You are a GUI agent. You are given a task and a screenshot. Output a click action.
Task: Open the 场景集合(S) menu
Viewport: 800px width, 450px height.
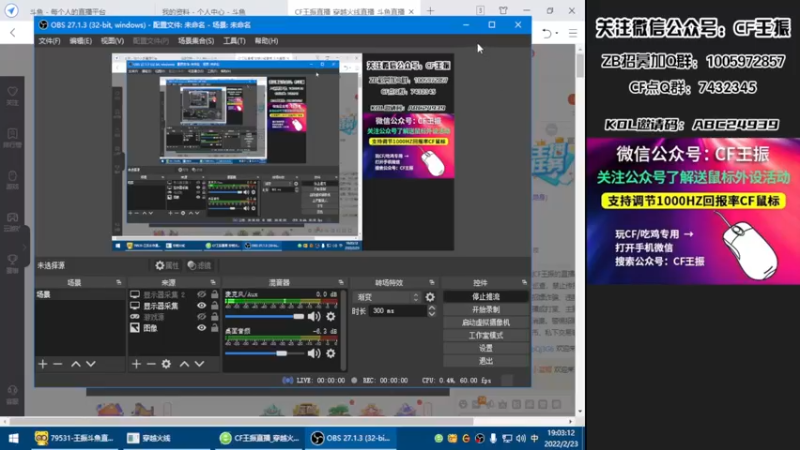click(x=196, y=41)
